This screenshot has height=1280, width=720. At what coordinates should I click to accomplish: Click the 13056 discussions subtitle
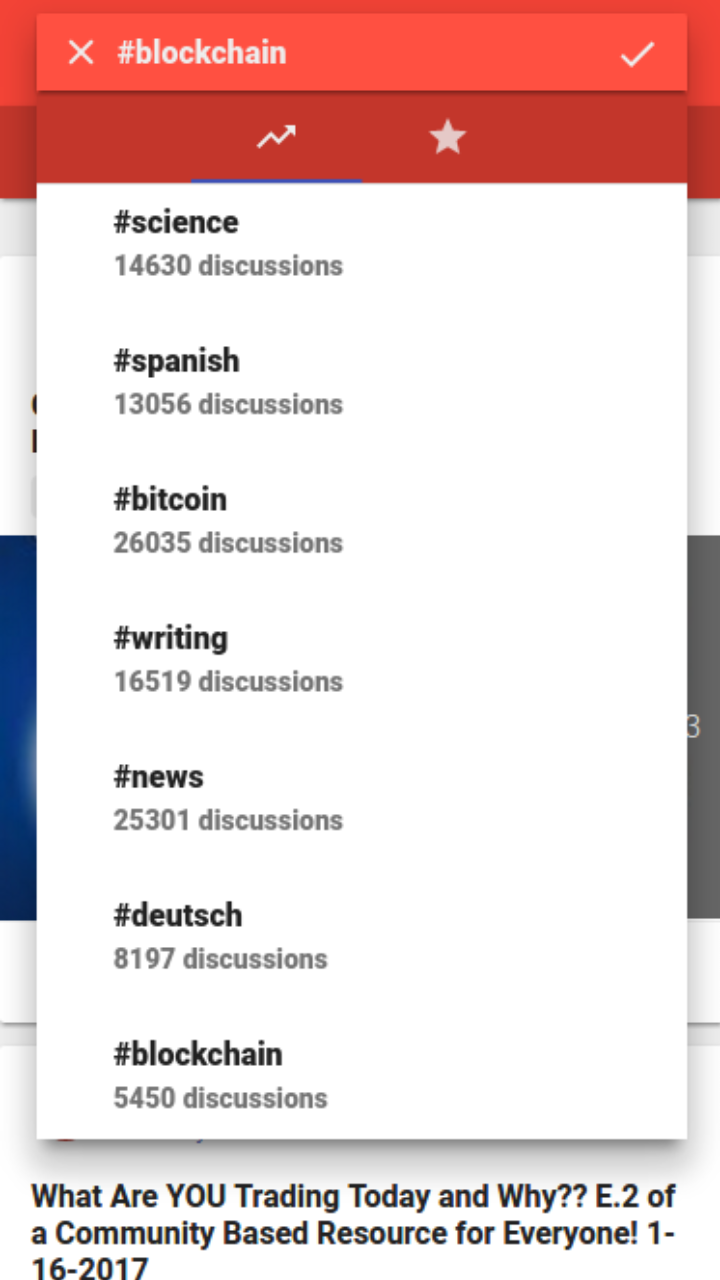pos(228,404)
